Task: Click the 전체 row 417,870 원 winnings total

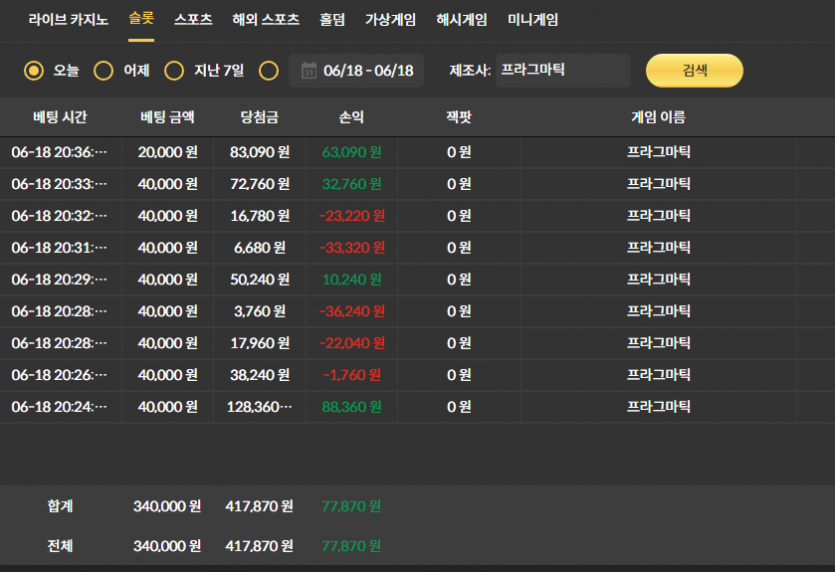Action: coord(259,546)
